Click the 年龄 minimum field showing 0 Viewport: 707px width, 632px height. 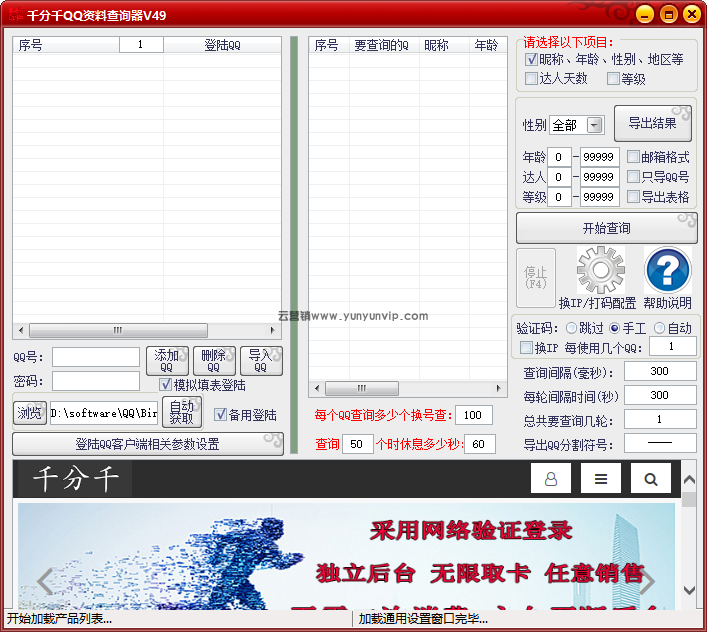[x=559, y=157]
